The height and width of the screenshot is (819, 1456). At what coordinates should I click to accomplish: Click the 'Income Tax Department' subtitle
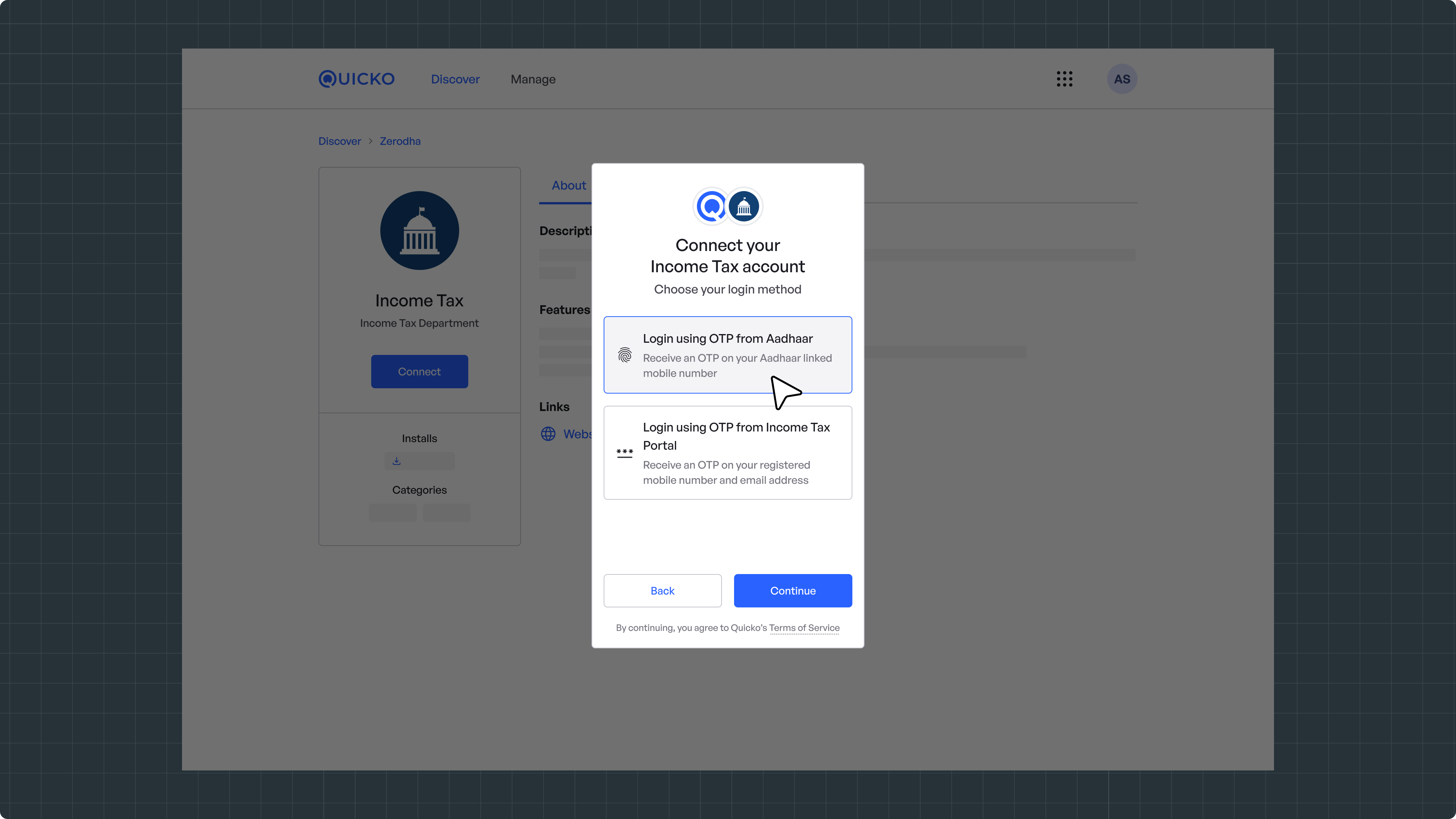419,323
